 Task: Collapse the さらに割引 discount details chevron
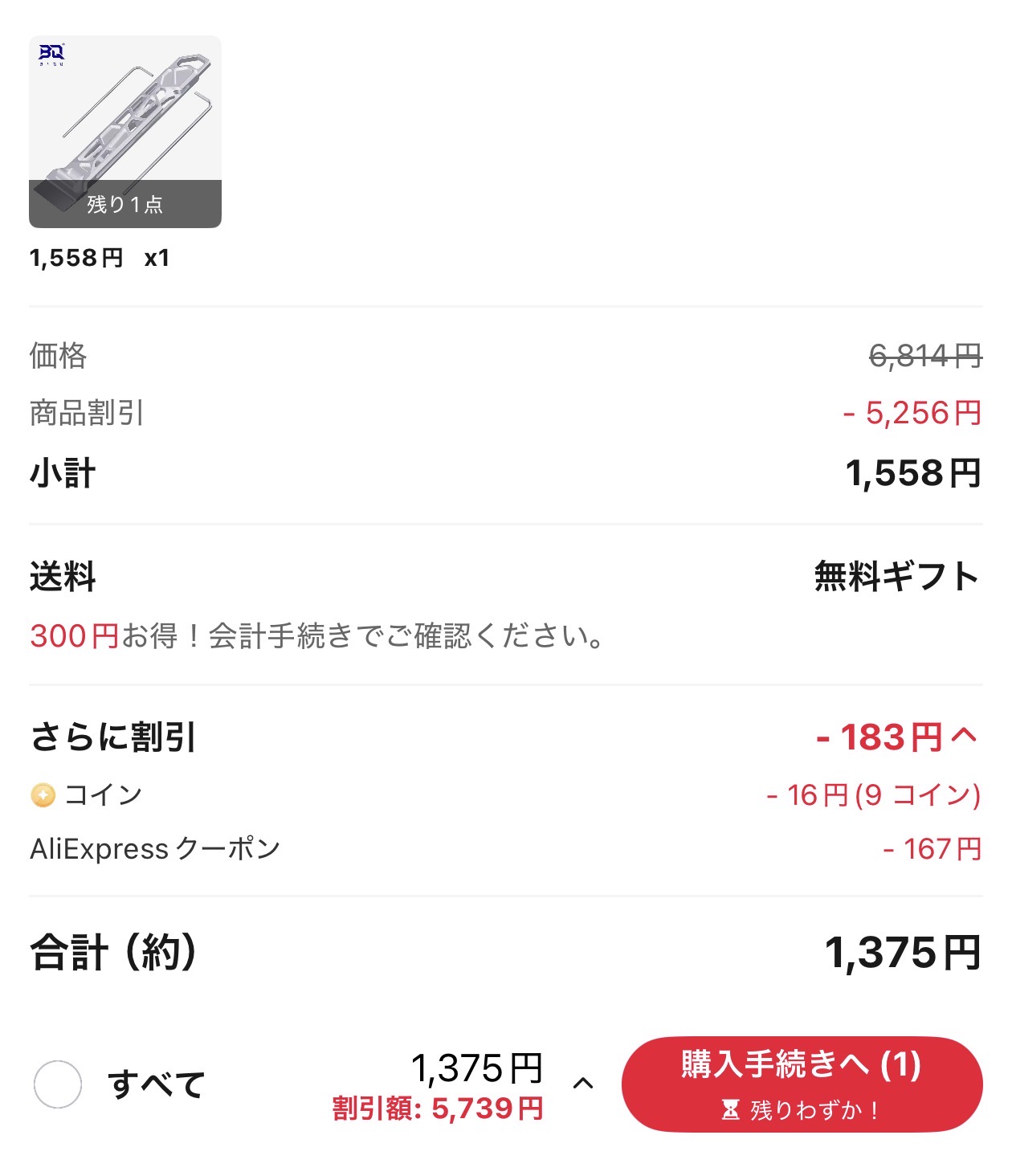(x=964, y=736)
